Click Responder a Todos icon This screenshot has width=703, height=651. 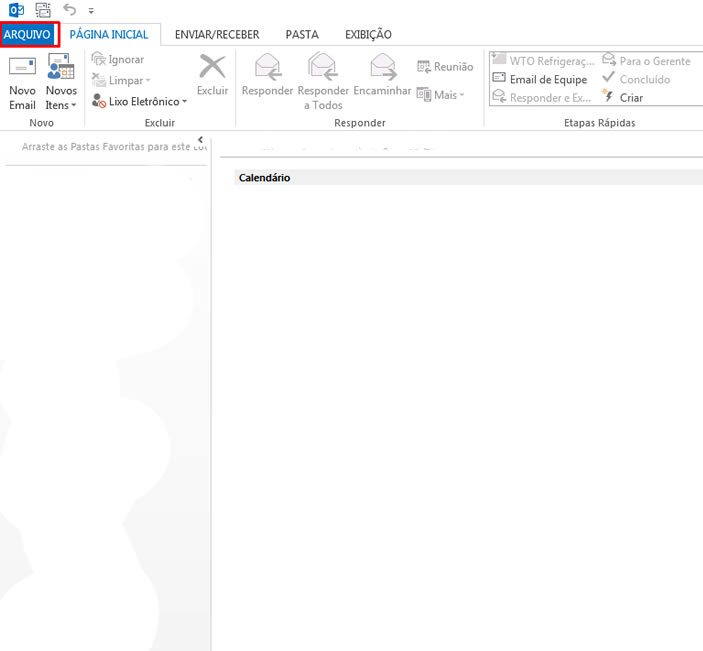(323, 66)
